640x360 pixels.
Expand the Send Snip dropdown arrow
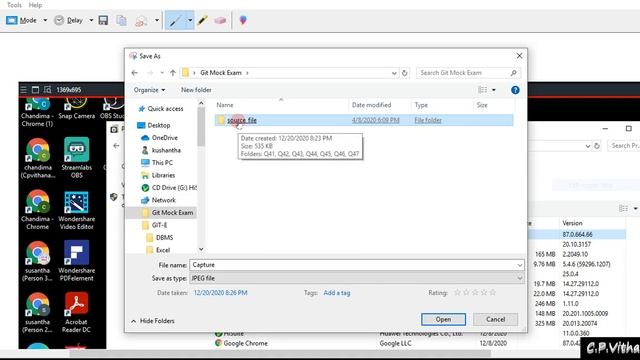click(x=157, y=20)
